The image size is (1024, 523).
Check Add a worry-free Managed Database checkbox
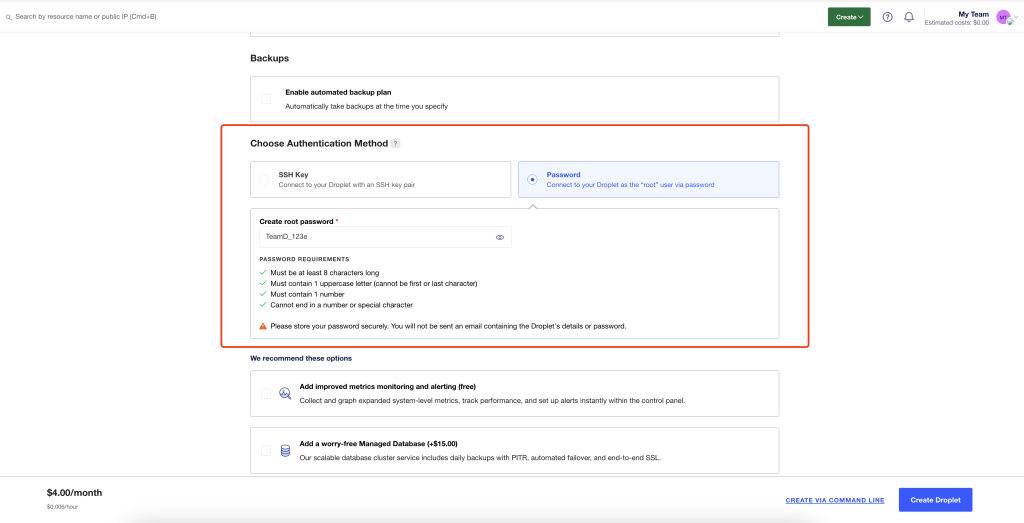266,451
